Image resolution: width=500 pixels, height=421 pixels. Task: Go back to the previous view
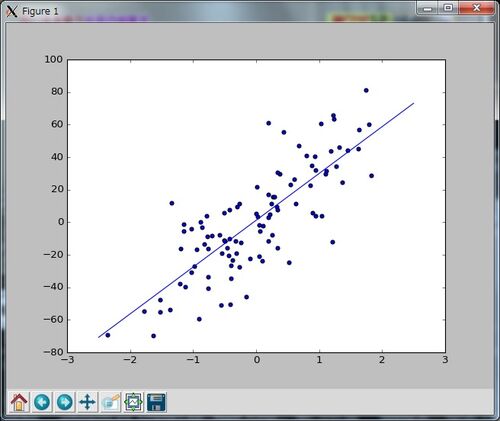click(42, 402)
